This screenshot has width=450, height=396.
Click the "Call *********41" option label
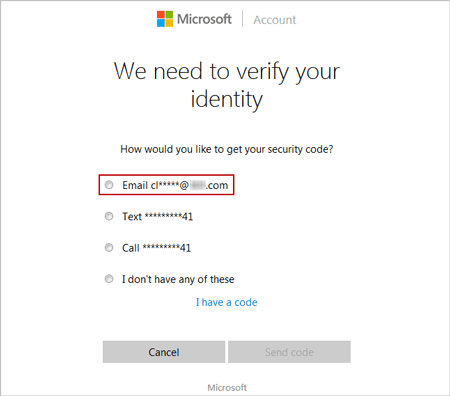(x=156, y=248)
